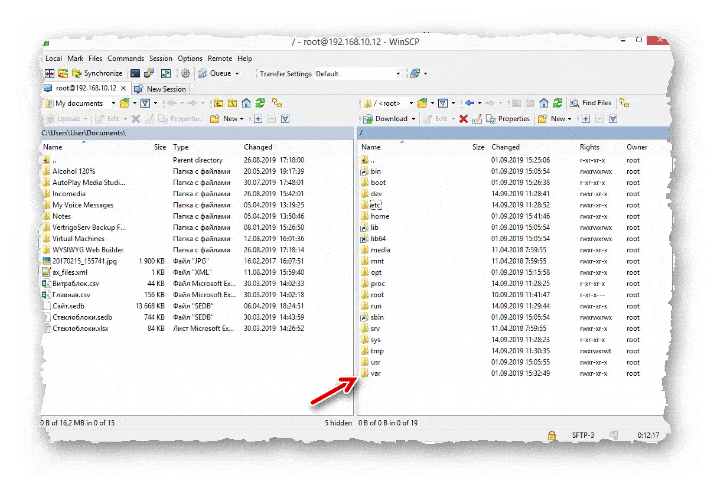Expand remote New dropdown arrow

569,119
